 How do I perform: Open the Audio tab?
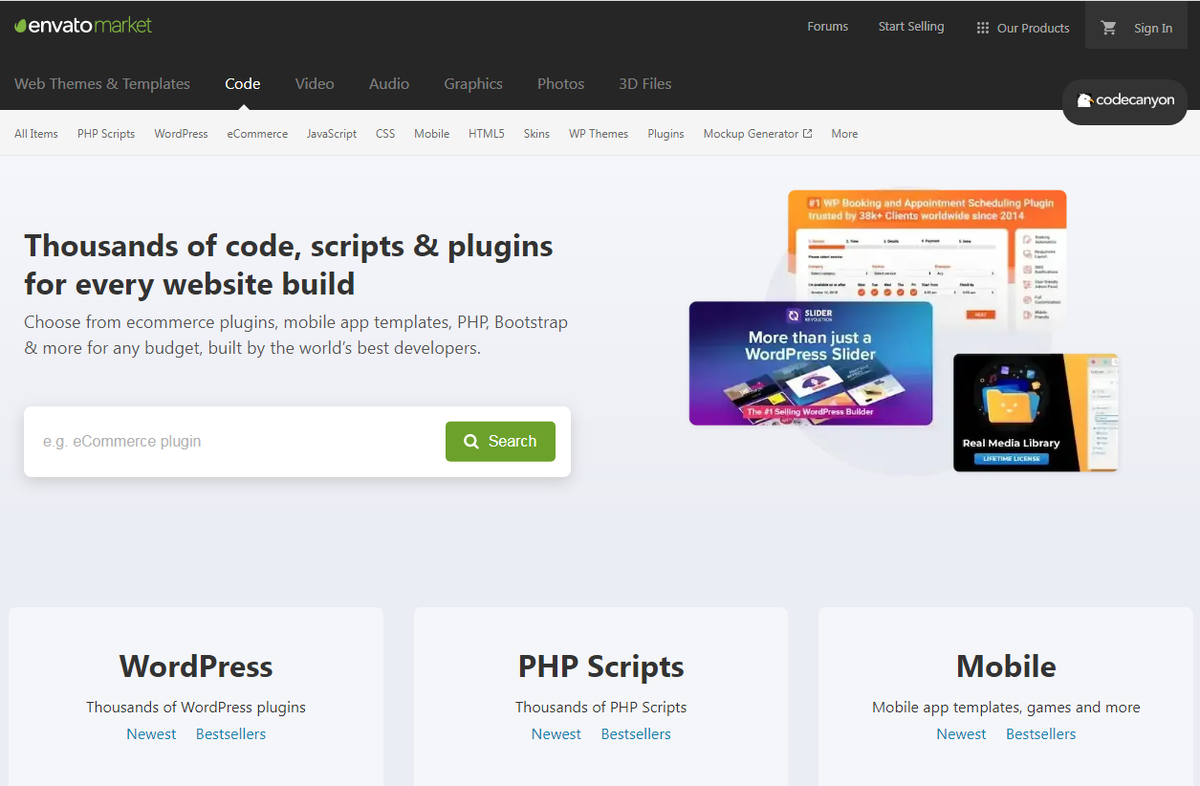click(x=389, y=84)
